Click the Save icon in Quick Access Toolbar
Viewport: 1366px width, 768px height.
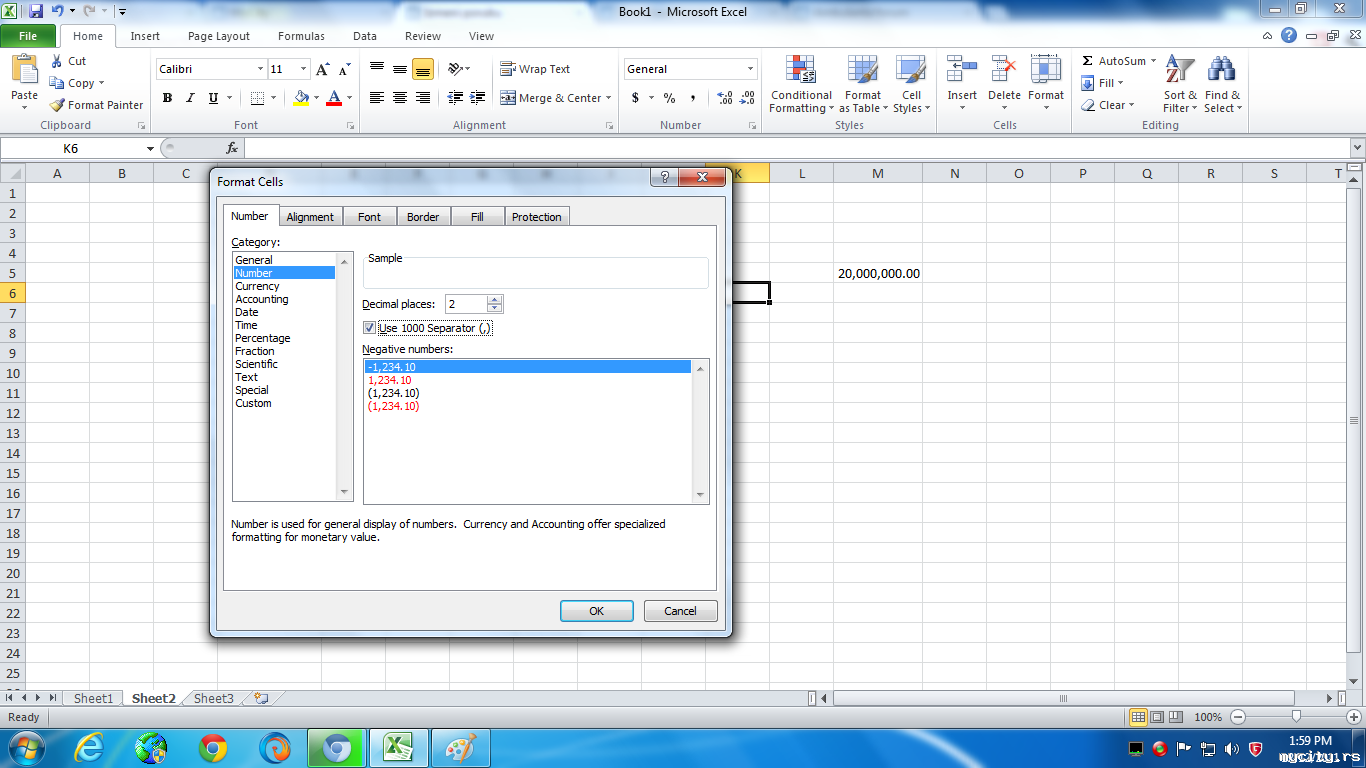[36, 11]
